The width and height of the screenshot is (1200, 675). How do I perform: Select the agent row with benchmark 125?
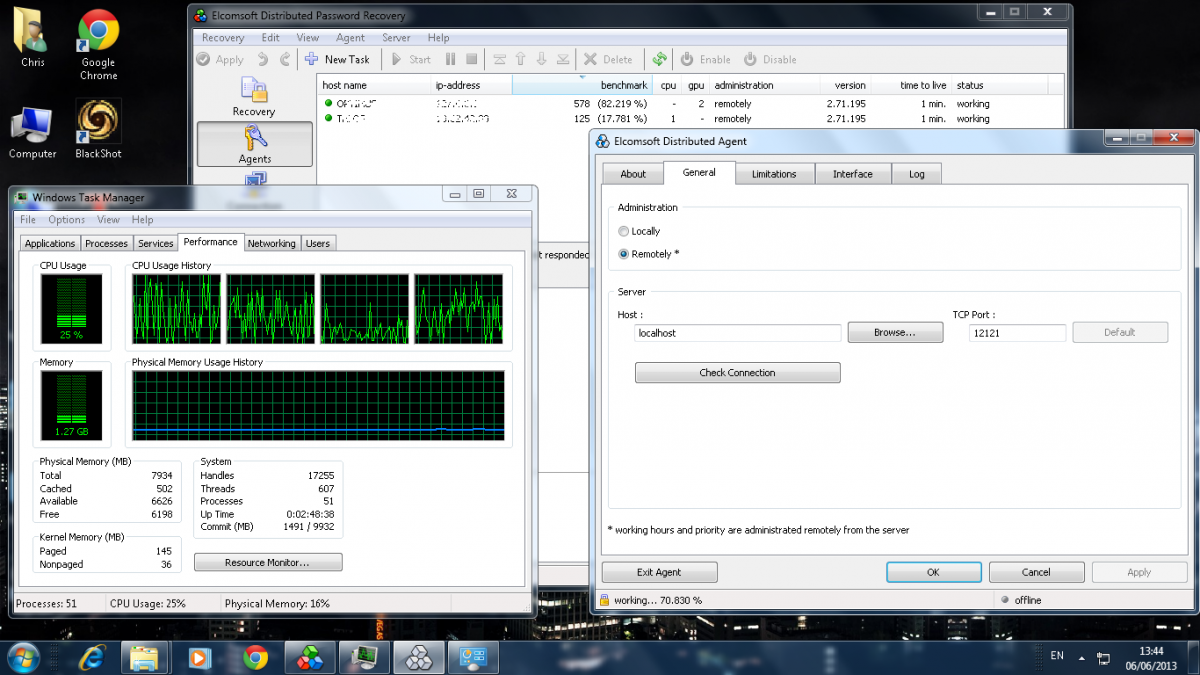click(x=691, y=118)
